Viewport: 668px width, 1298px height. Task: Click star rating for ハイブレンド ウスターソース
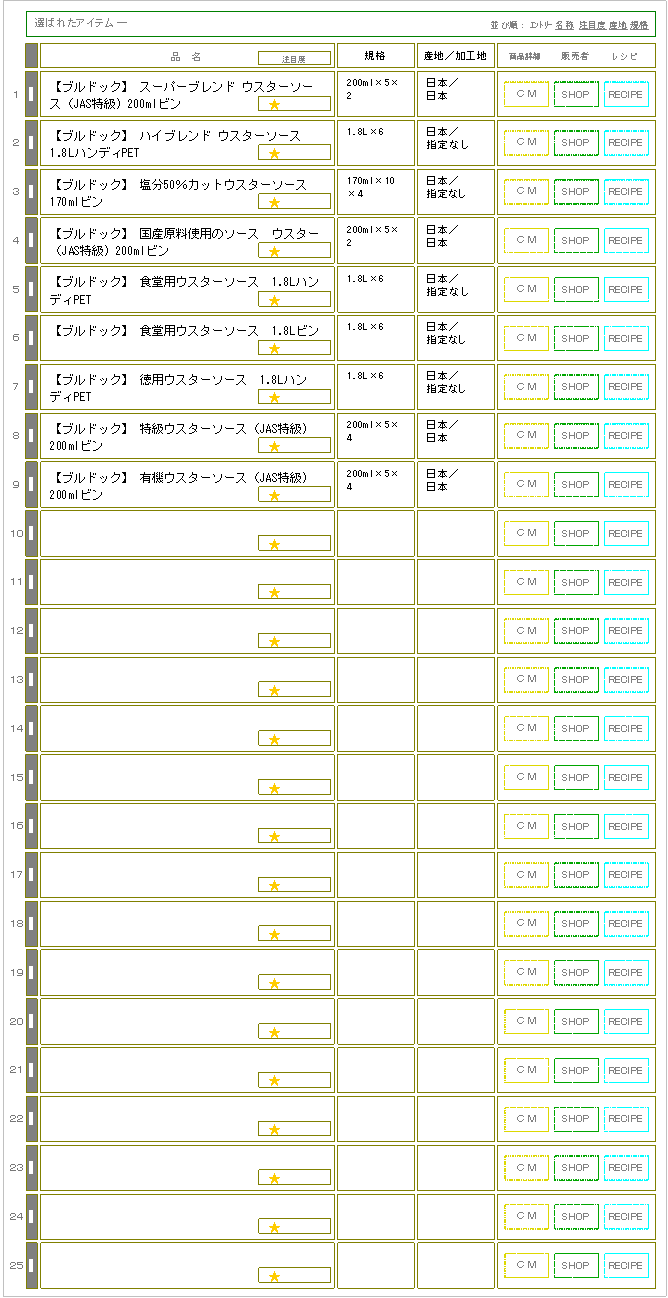click(x=274, y=153)
